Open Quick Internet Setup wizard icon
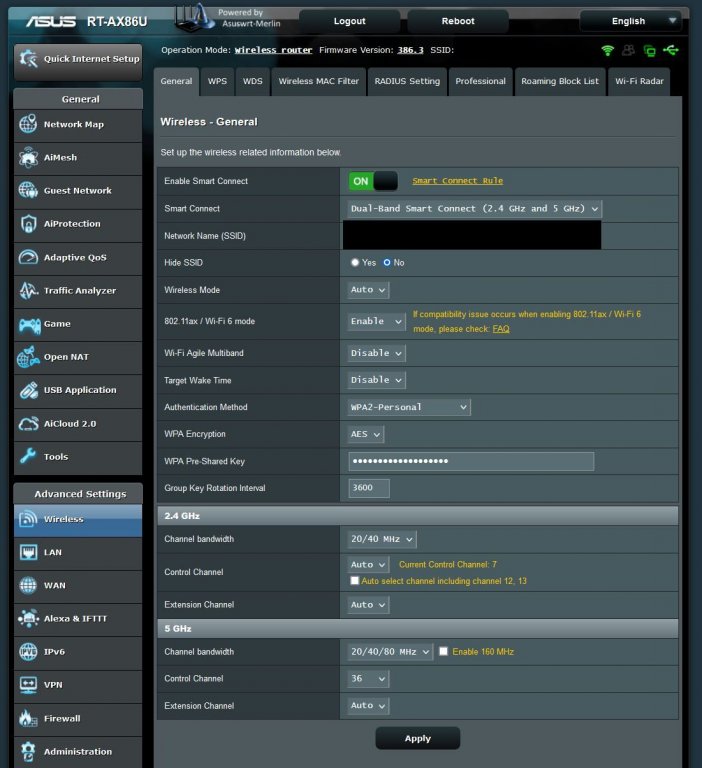This screenshot has height=768, width=702. click(x=28, y=59)
